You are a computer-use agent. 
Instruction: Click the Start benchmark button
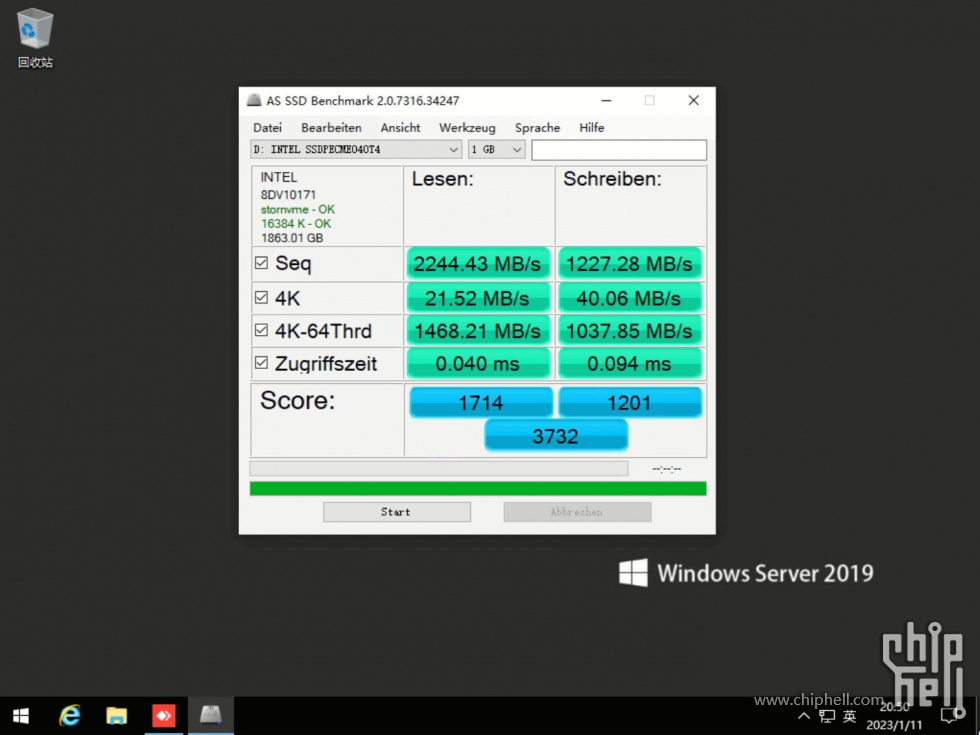pos(396,512)
